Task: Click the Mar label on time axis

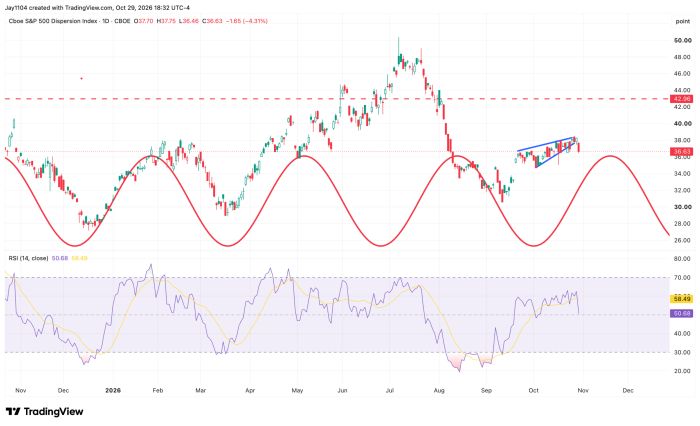Action: coord(201,390)
